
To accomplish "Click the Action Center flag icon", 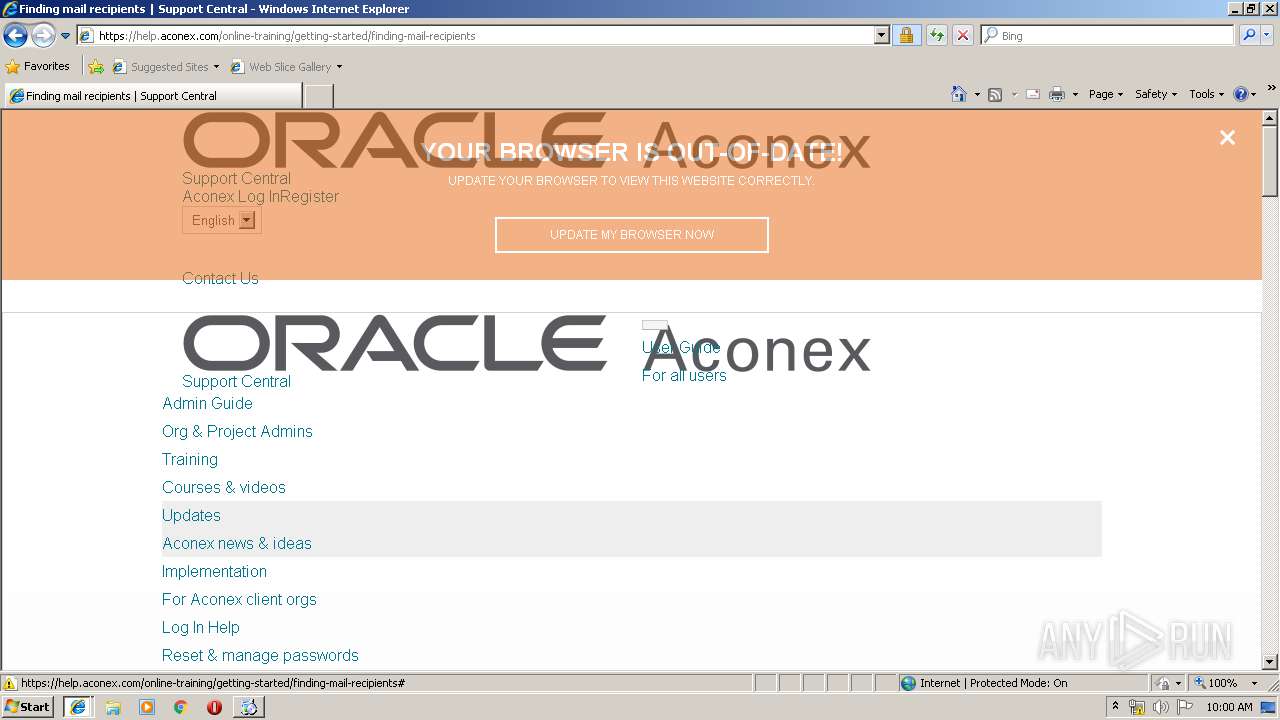I will 1185,707.
